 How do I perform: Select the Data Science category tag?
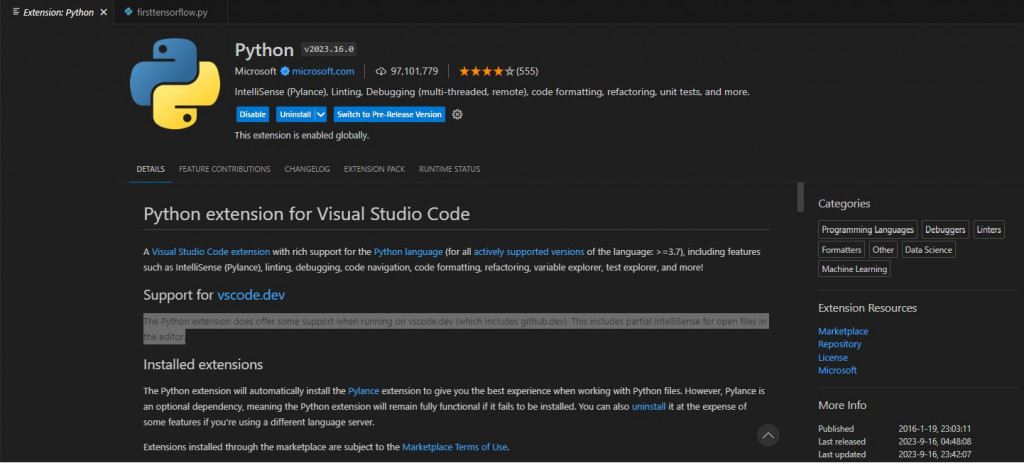tap(928, 249)
